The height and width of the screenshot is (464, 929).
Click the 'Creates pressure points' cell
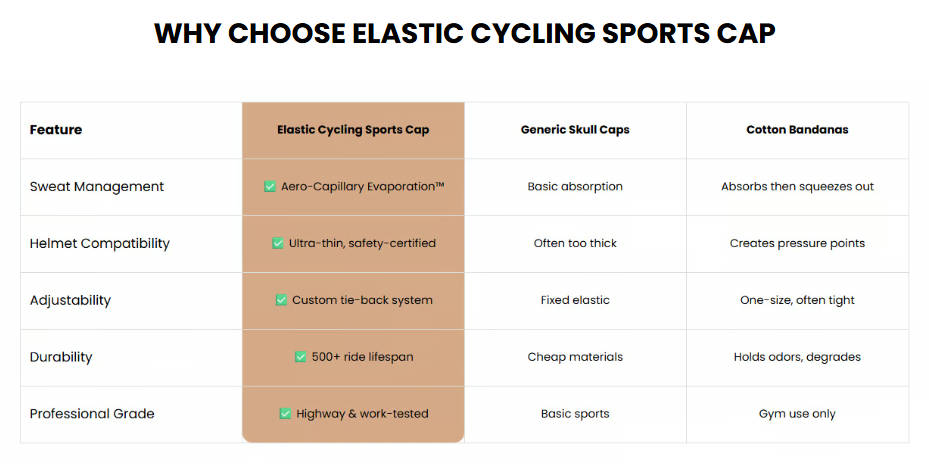pyautogui.click(x=797, y=244)
